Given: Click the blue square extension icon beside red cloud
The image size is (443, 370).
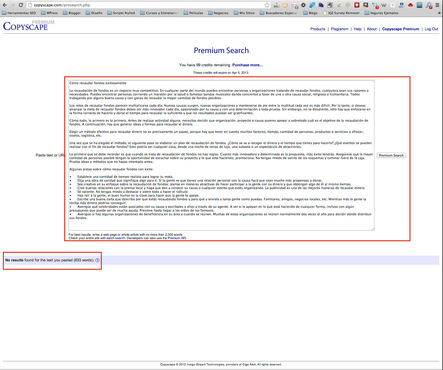Looking at the screenshot, I should [x=420, y=5].
